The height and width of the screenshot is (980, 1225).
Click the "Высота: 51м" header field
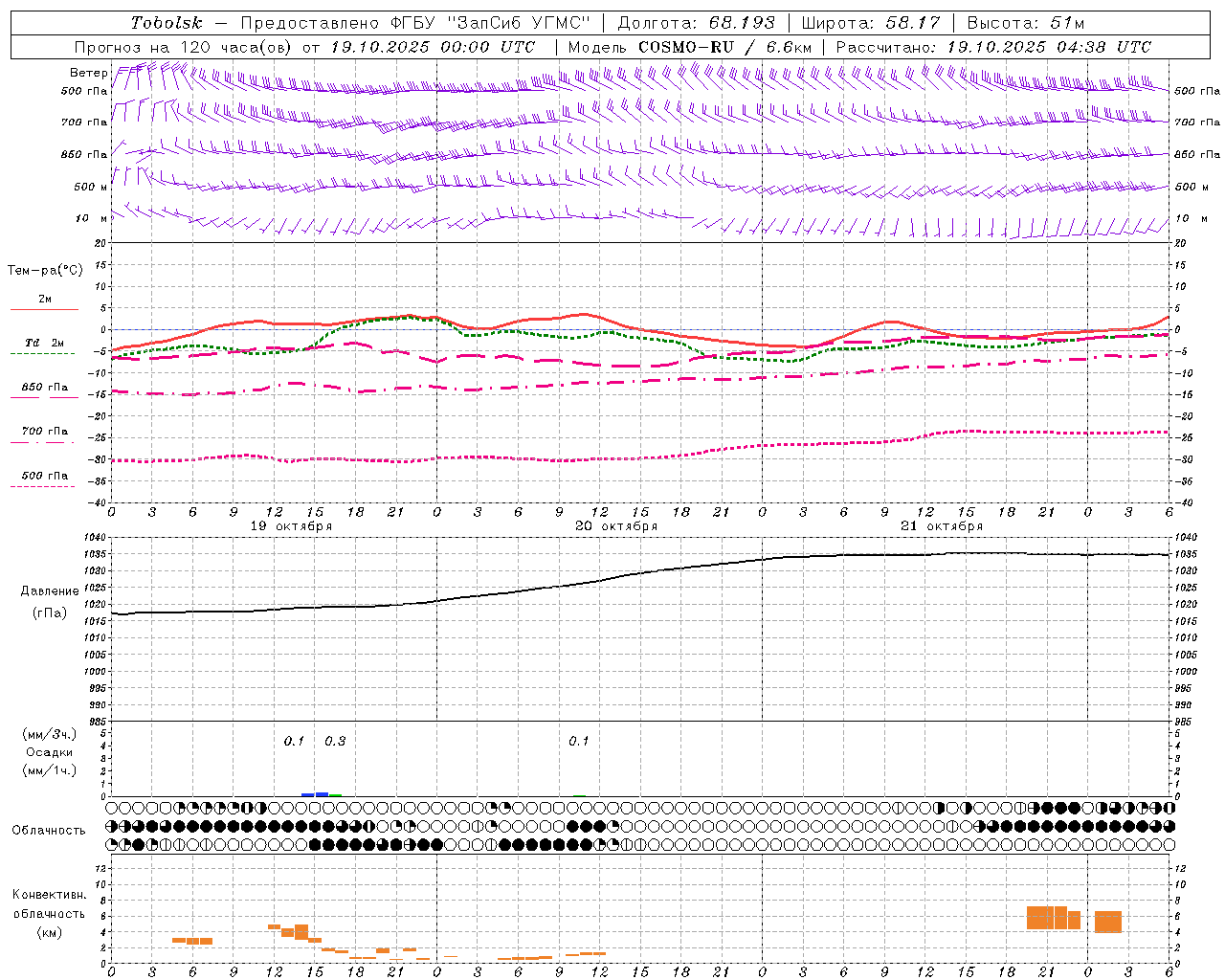[1025, 23]
